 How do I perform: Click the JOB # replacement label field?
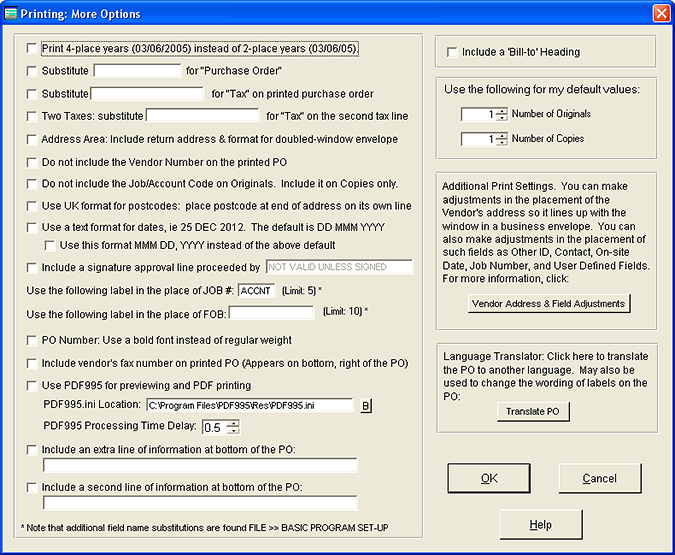256,291
